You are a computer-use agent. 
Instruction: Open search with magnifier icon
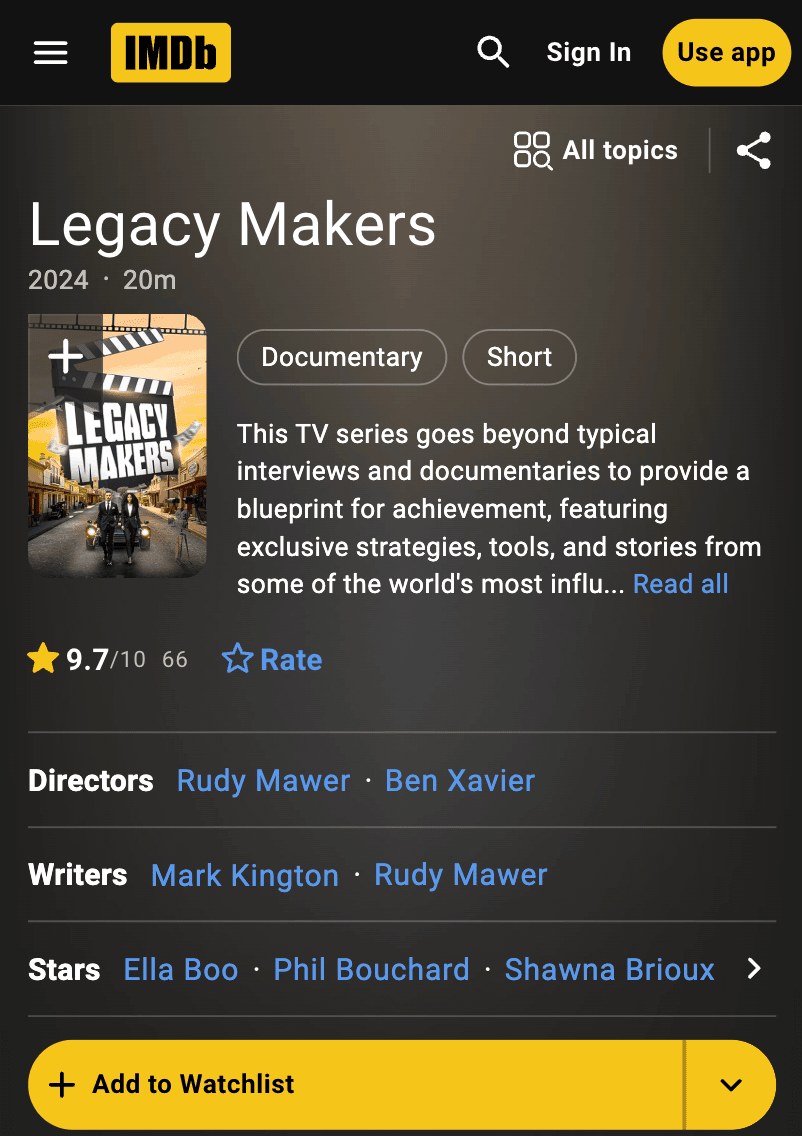click(493, 53)
